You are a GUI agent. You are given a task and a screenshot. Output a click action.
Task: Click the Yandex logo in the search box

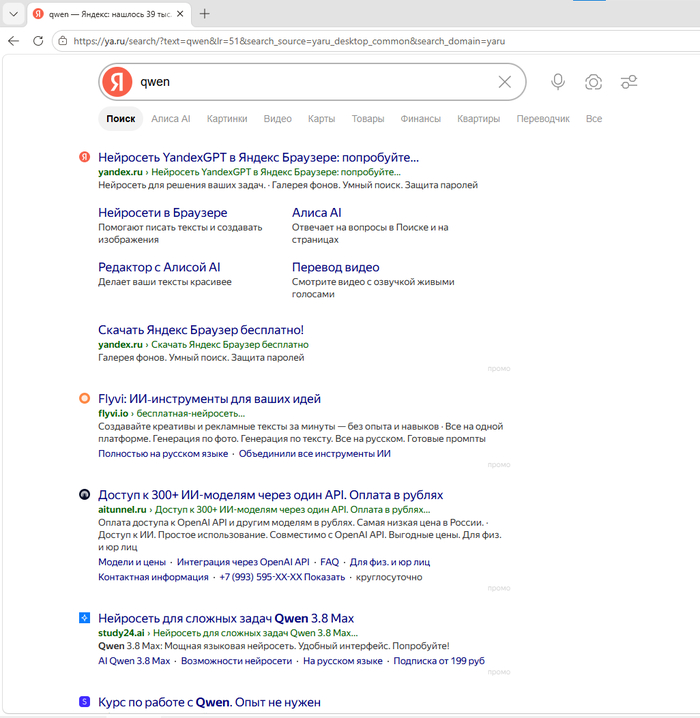pyautogui.click(x=117, y=82)
